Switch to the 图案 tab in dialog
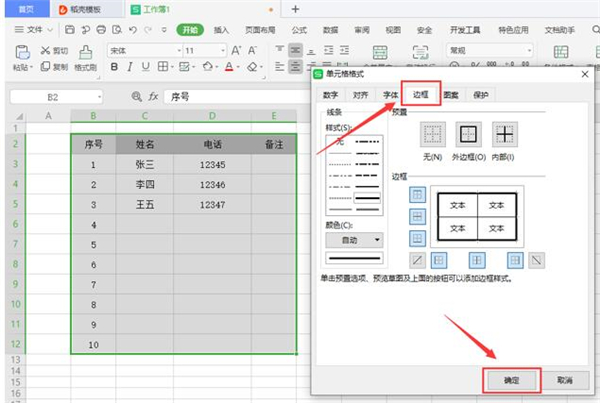Viewport: 600px width, 403px height. [452, 95]
